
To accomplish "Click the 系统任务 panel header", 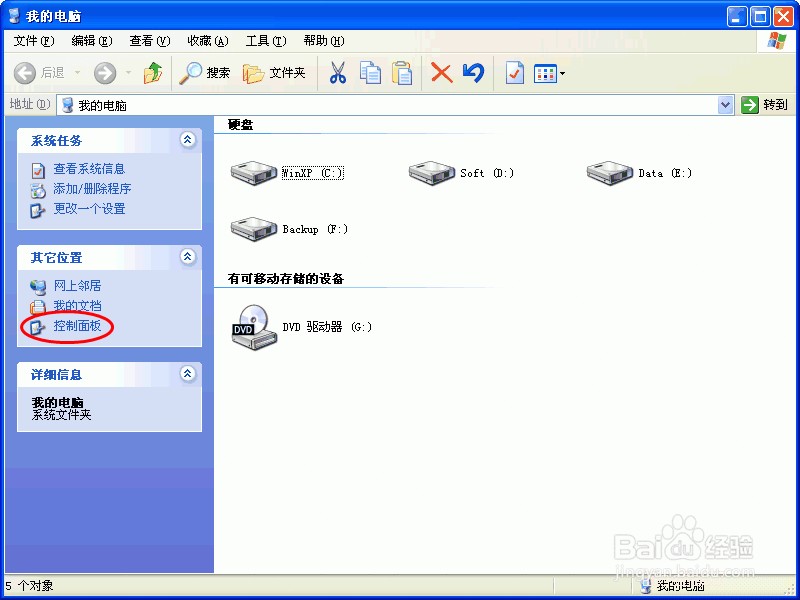I will tap(109, 140).
